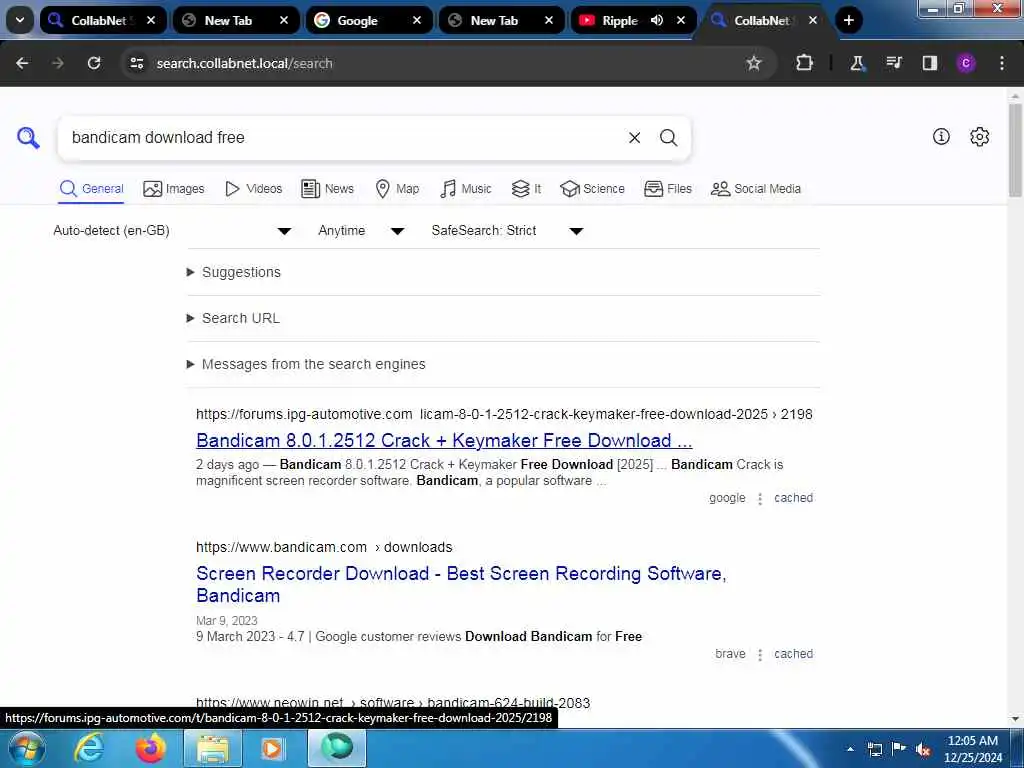Open Windows Media Player from taskbar
The height and width of the screenshot is (768, 1024).
(272, 748)
